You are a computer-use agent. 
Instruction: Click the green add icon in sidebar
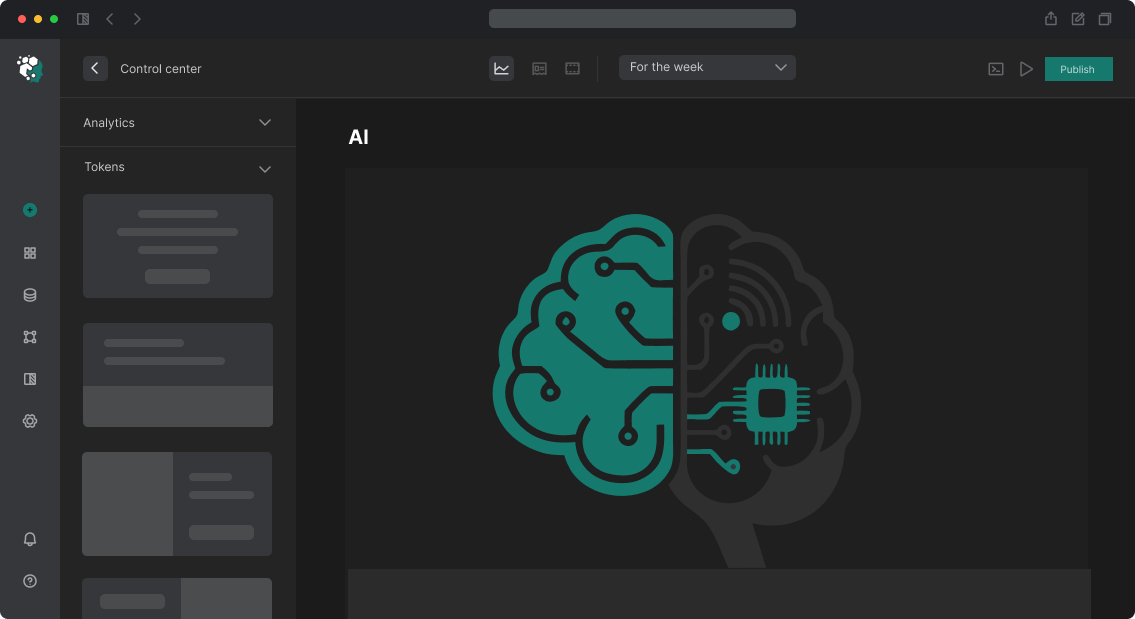click(x=30, y=210)
